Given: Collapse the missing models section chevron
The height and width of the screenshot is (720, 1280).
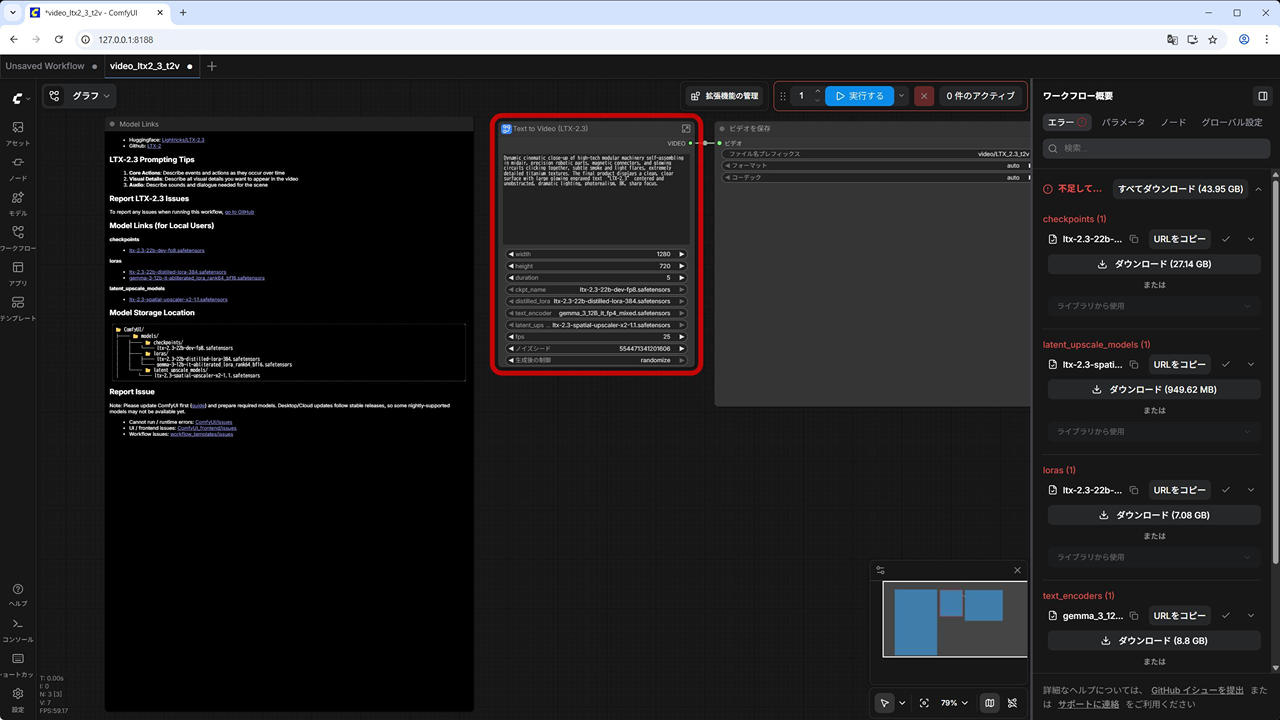Looking at the screenshot, I should [1258, 189].
